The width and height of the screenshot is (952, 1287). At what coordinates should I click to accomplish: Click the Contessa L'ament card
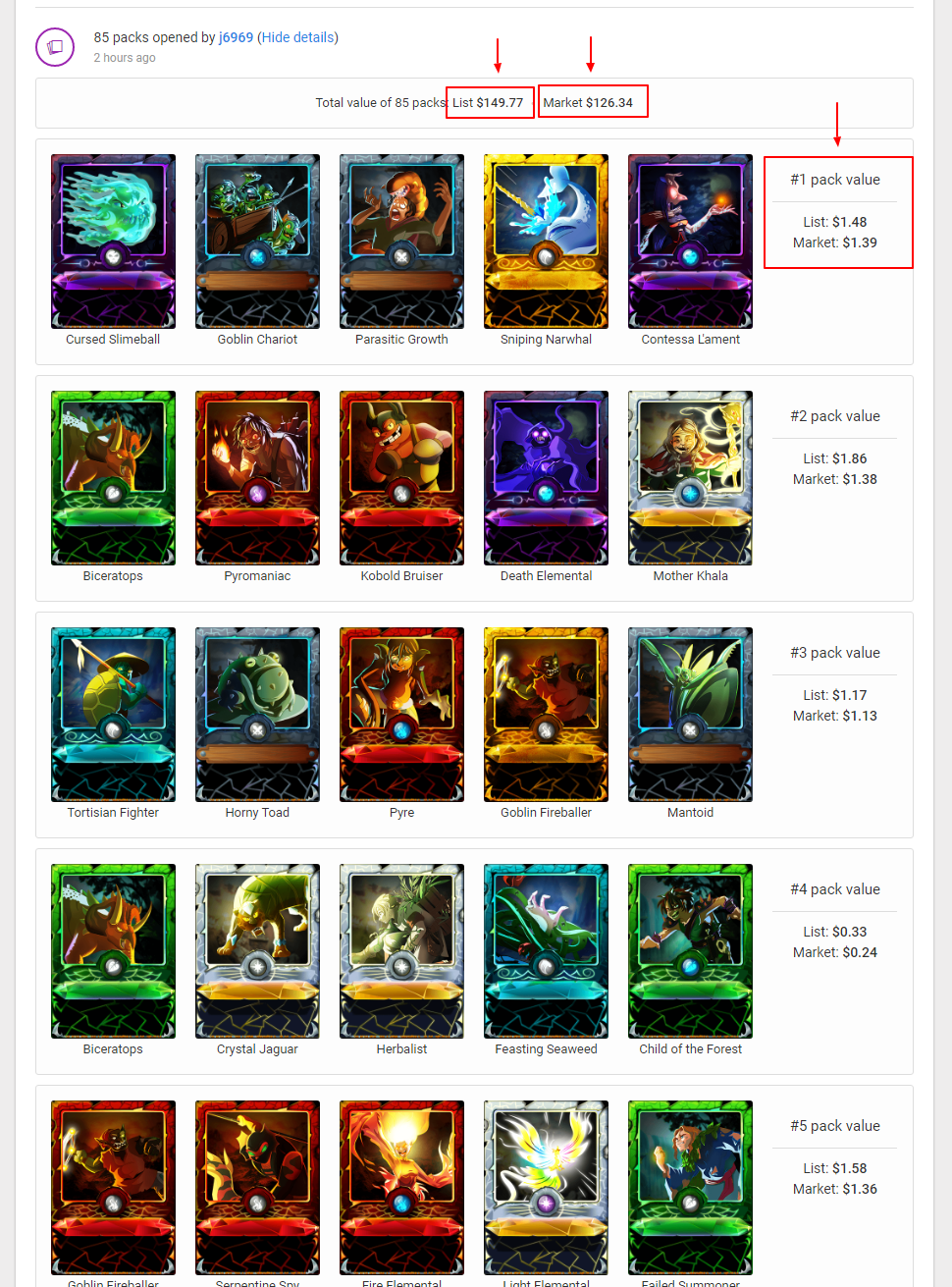click(690, 241)
